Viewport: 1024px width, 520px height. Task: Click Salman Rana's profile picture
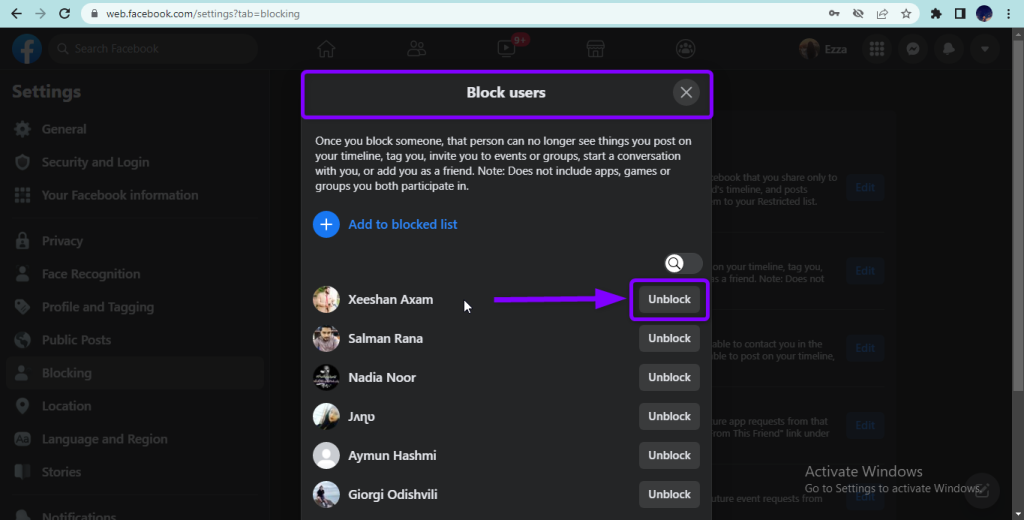pyautogui.click(x=326, y=338)
